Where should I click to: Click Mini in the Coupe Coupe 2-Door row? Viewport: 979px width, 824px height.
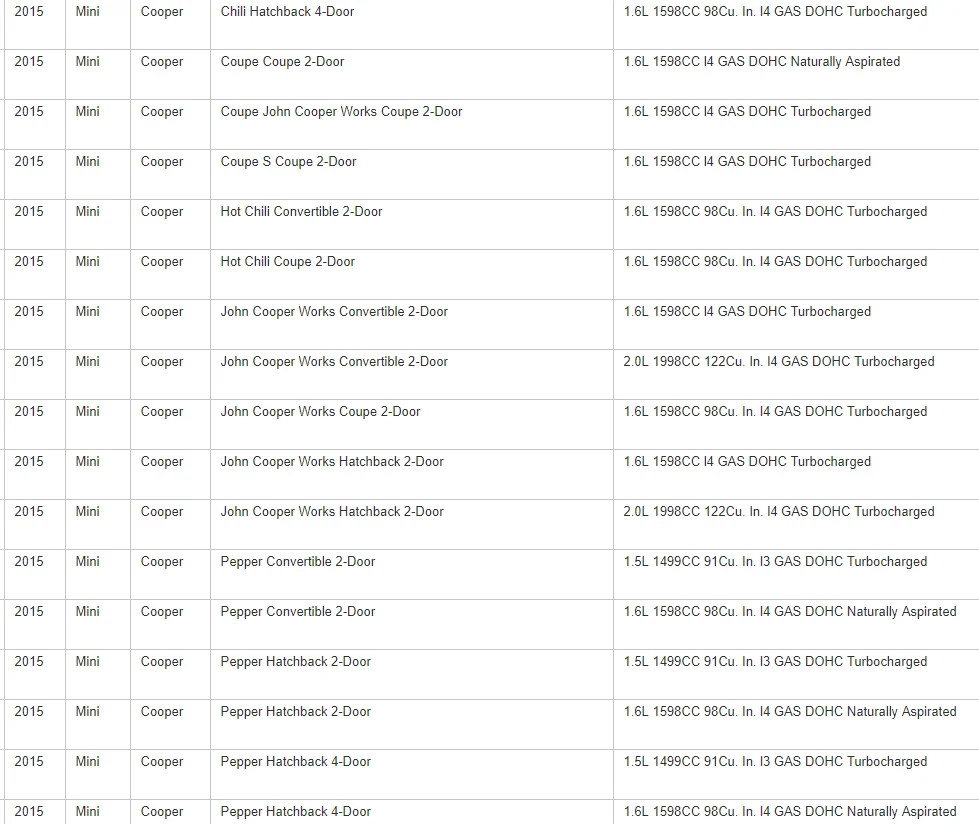87,62
